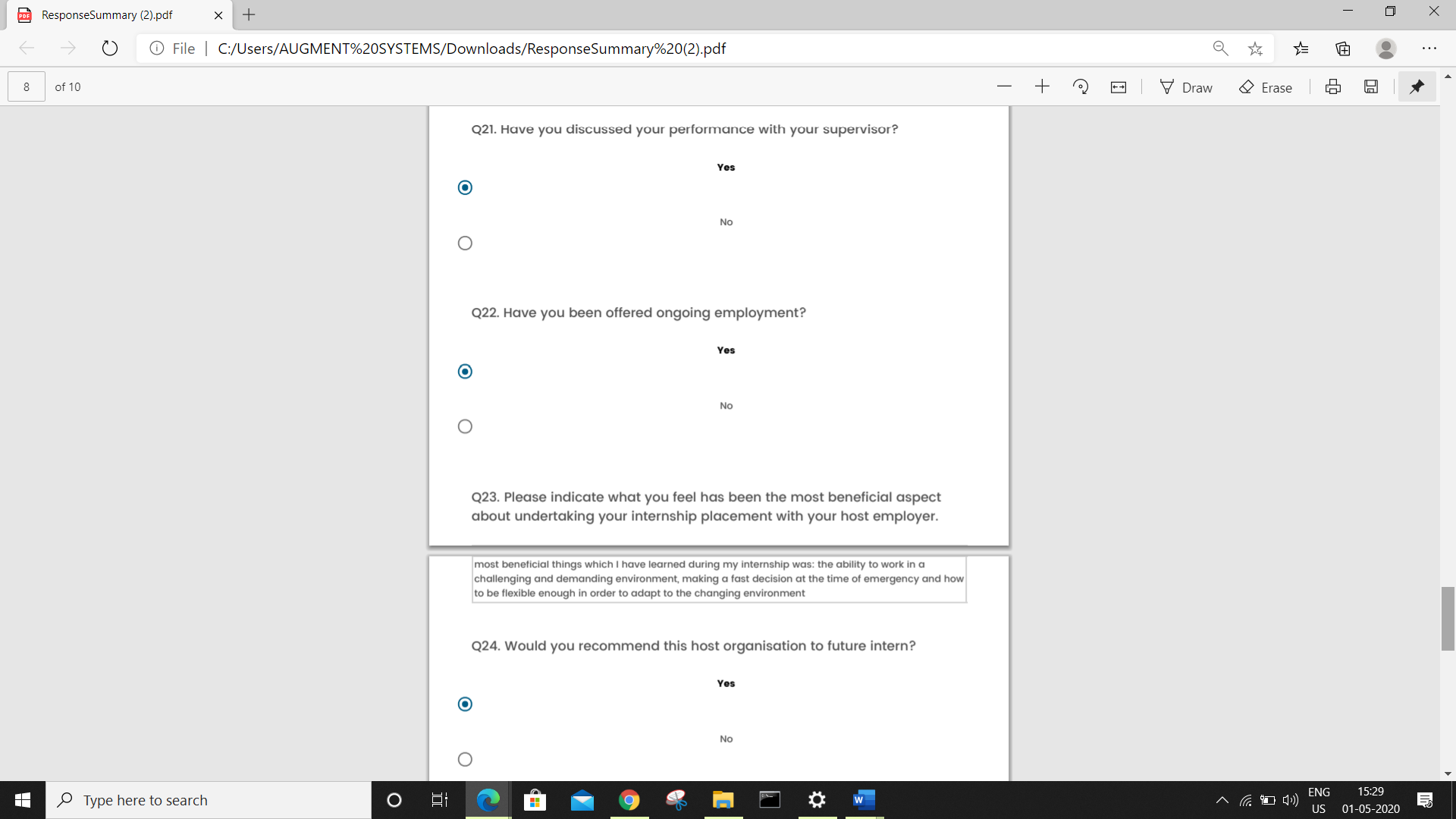Open the volume tray icon
This screenshot has width=1456, height=819.
[1290, 800]
